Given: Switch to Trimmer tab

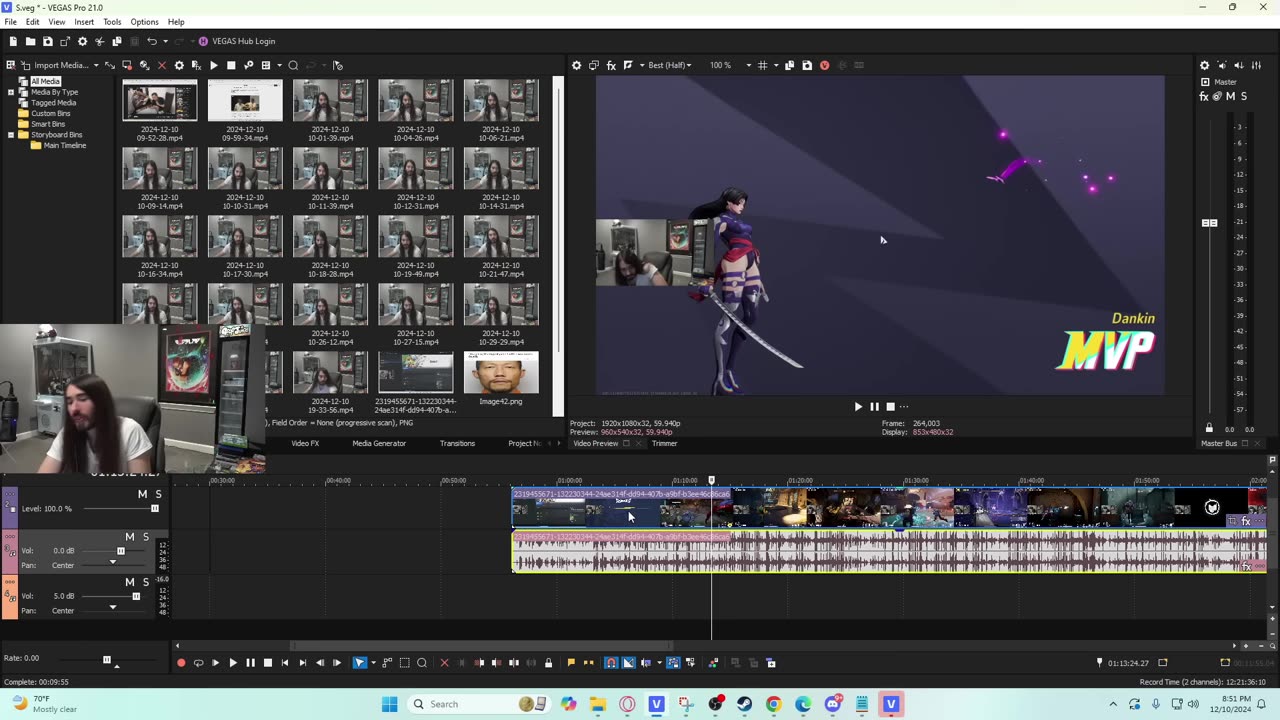Looking at the screenshot, I should (665, 443).
